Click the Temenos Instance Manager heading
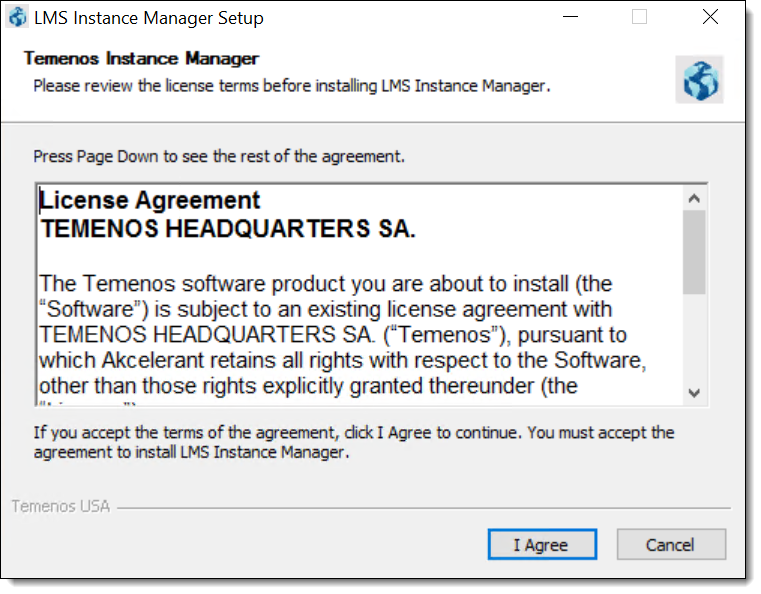The width and height of the screenshot is (761, 594). click(x=141, y=58)
